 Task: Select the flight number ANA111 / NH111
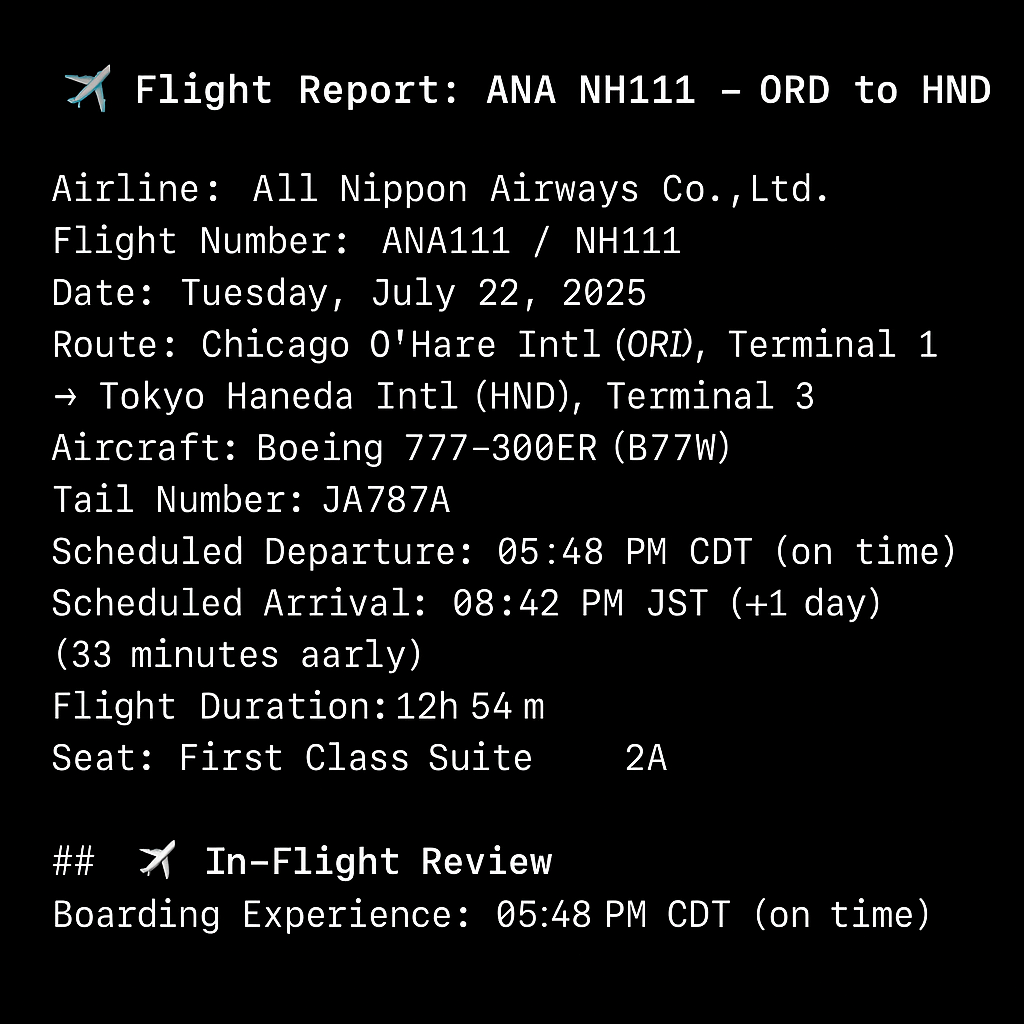[531, 241]
